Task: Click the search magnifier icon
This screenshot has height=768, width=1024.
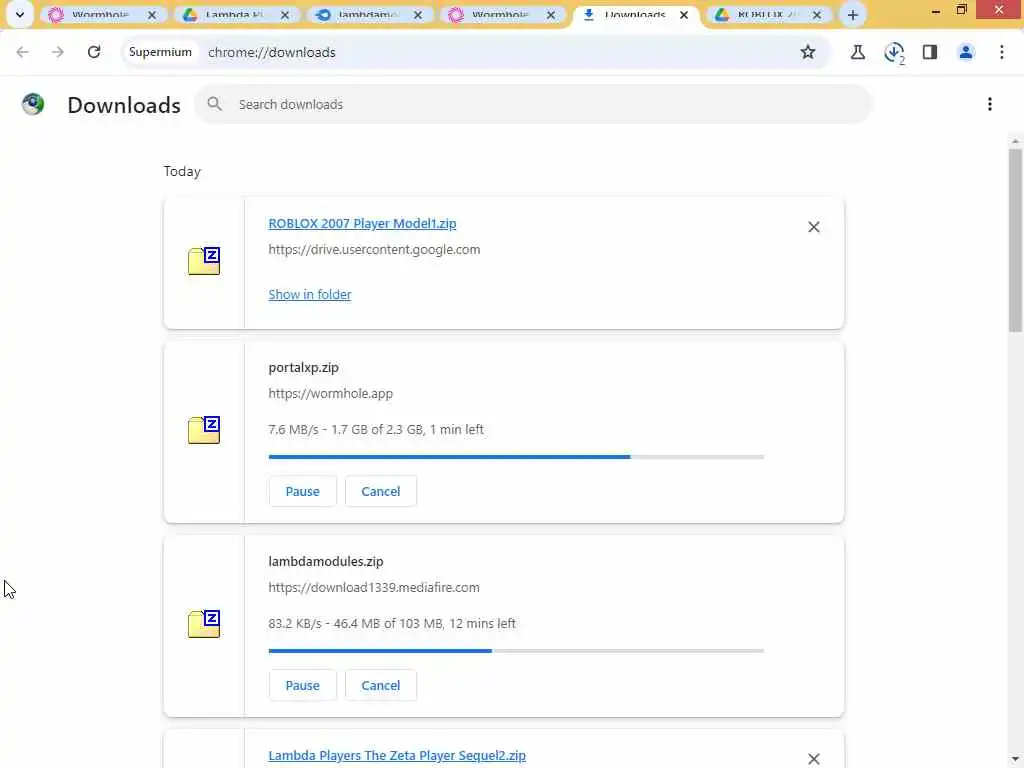Action: (214, 104)
